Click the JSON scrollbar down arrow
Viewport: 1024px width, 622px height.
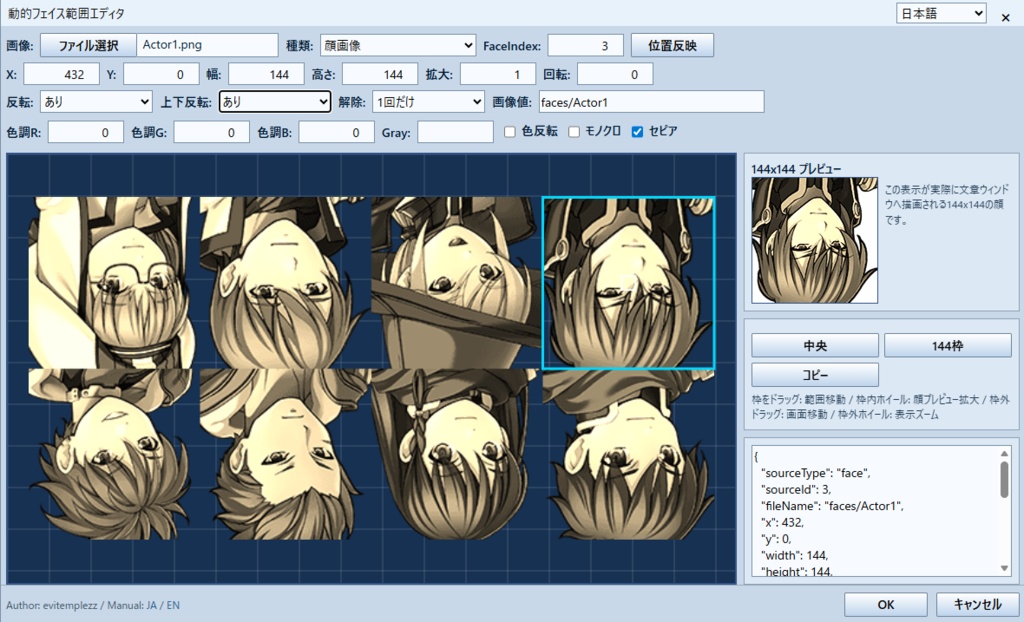(x=1004, y=568)
